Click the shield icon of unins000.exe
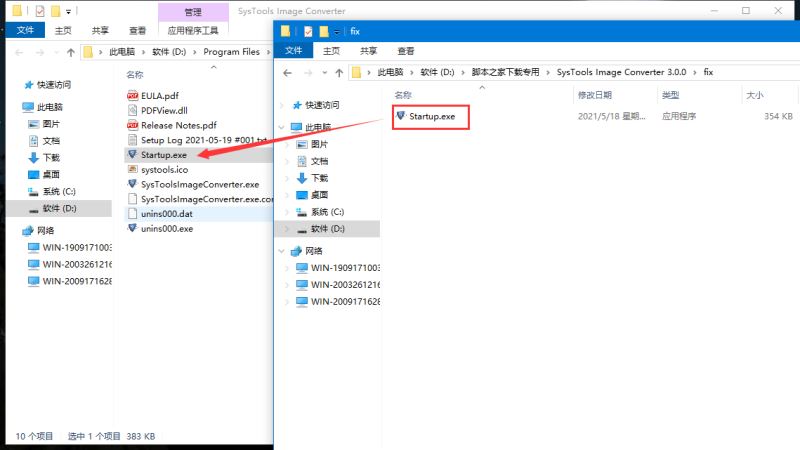The image size is (800, 450). (133, 228)
